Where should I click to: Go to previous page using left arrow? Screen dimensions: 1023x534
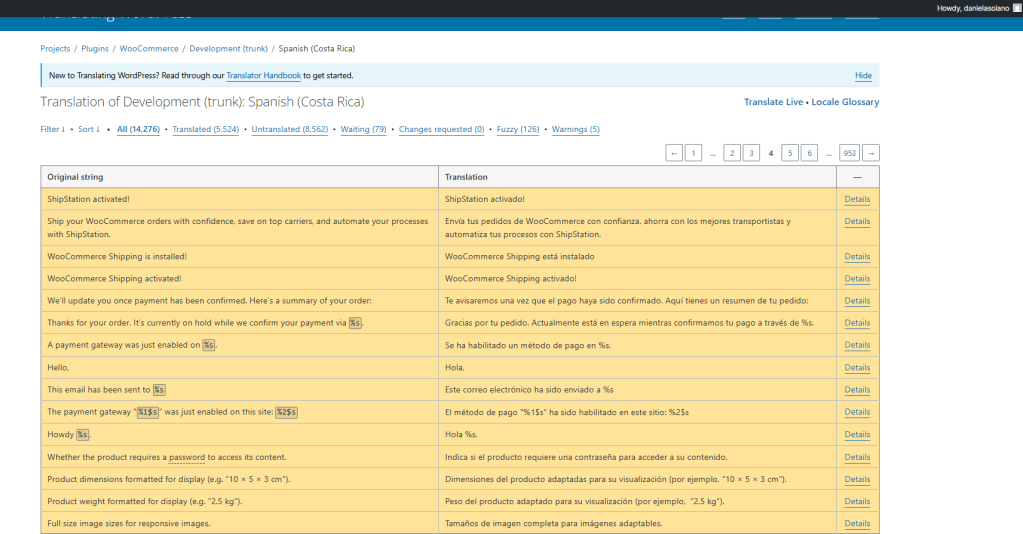[674, 153]
